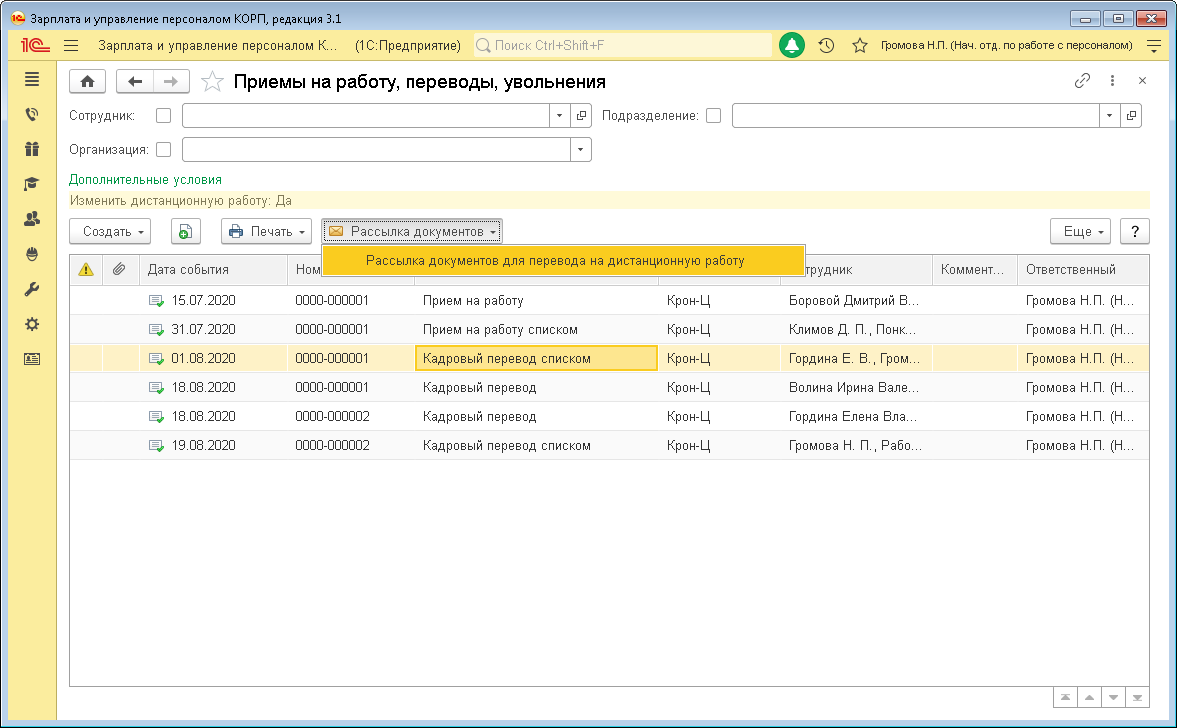Open the Организация field dropdown arrow
The width and height of the screenshot is (1177, 728).
(x=580, y=150)
